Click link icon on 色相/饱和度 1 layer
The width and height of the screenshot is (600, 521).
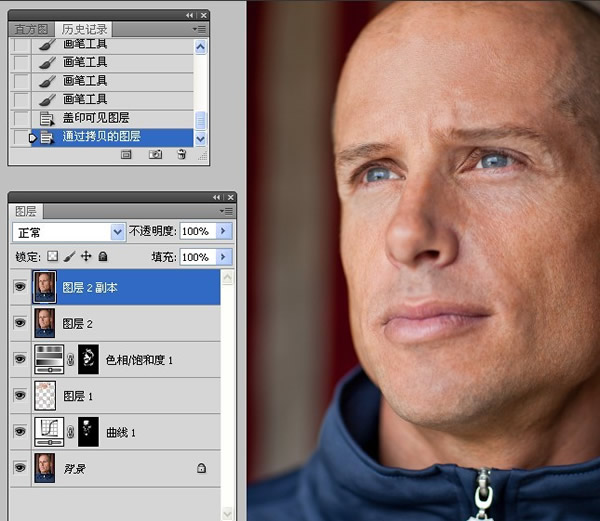(70, 360)
